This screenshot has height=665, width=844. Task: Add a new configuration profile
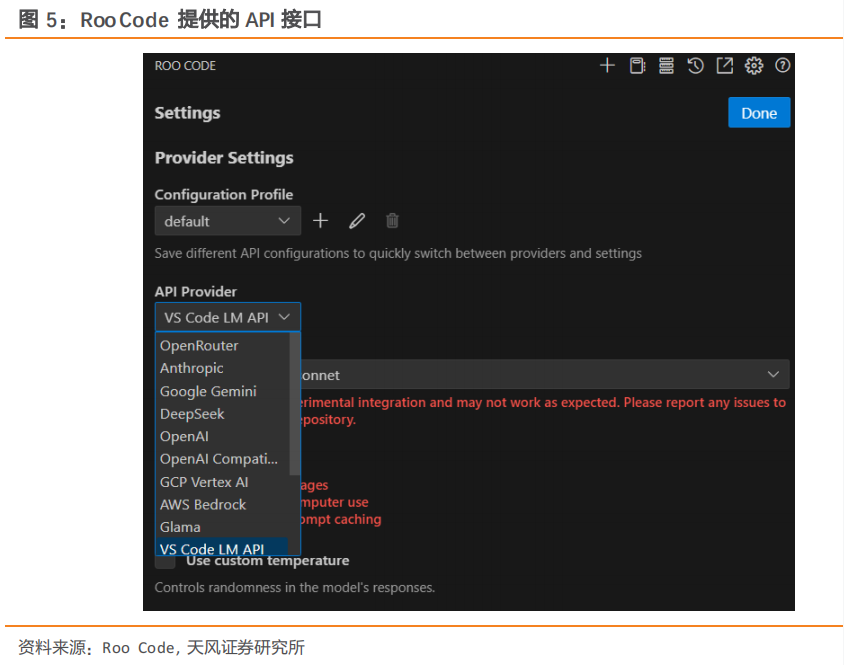pos(320,221)
